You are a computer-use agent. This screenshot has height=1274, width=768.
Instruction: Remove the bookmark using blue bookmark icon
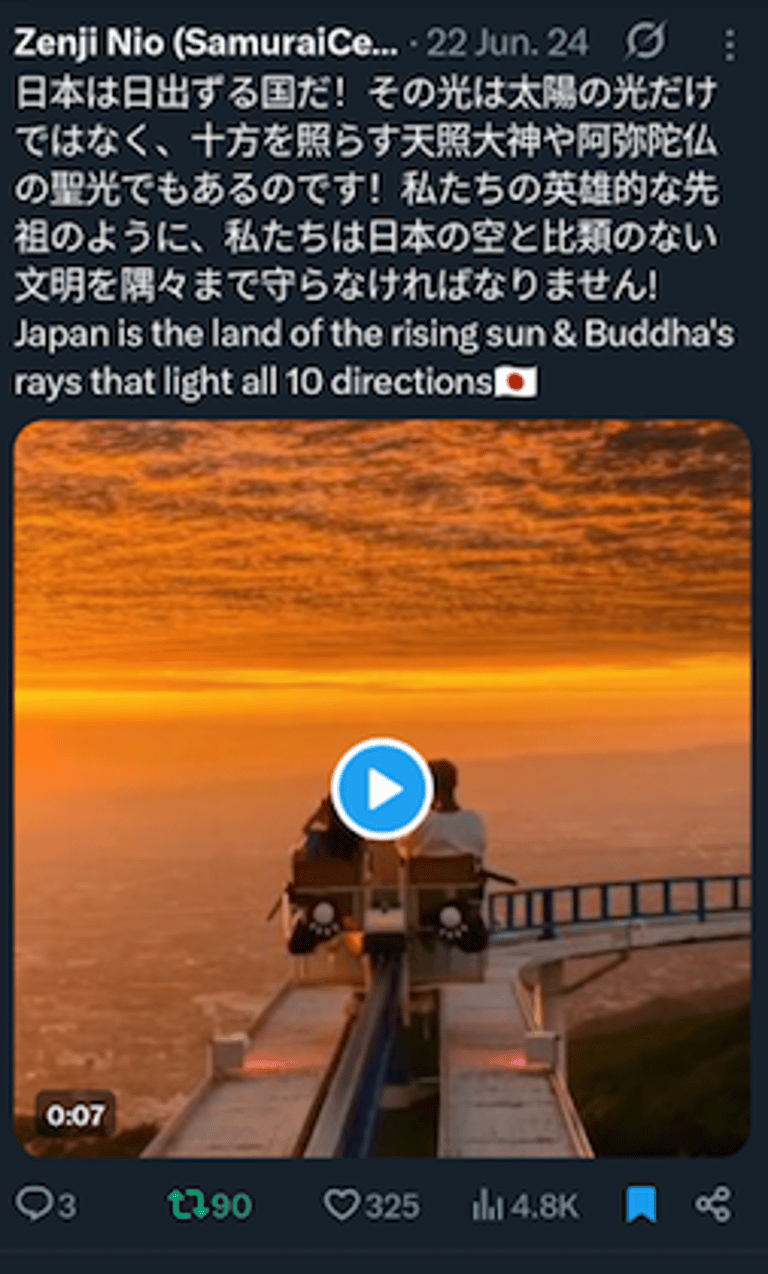641,1204
